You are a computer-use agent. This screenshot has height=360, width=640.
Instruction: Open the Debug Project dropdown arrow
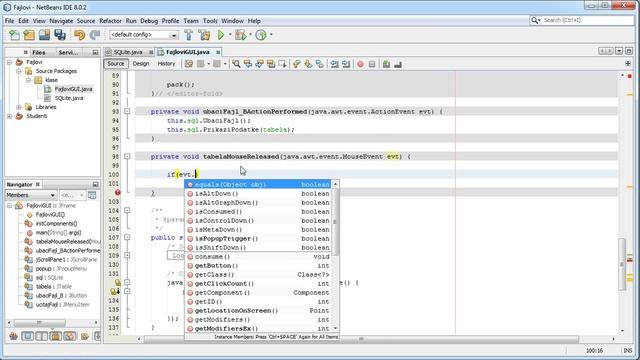tap(250, 35)
